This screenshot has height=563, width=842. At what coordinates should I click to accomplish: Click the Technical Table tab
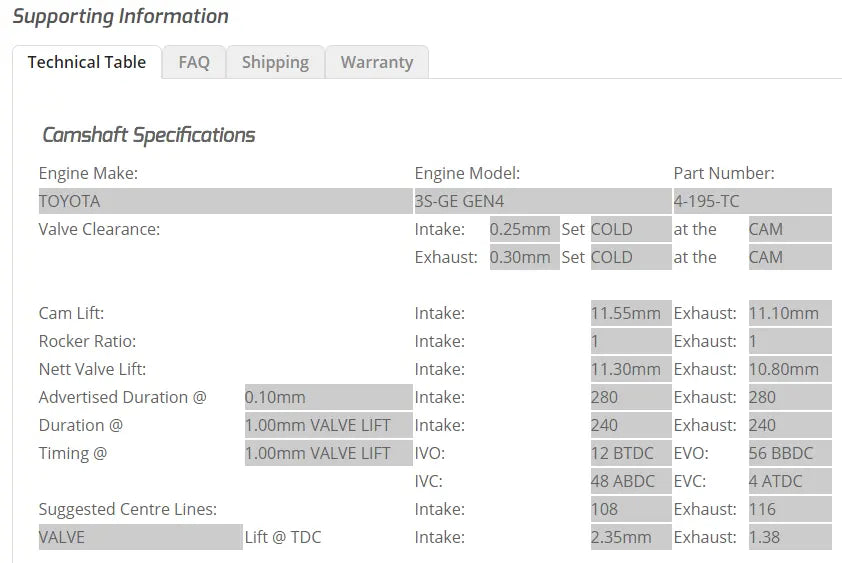(87, 62)
